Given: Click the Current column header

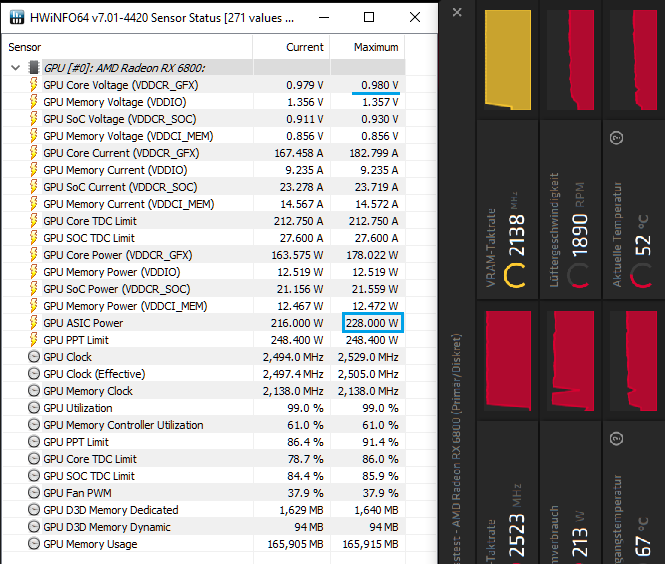Looking at the screenshot, I should (x=291, y=47).
